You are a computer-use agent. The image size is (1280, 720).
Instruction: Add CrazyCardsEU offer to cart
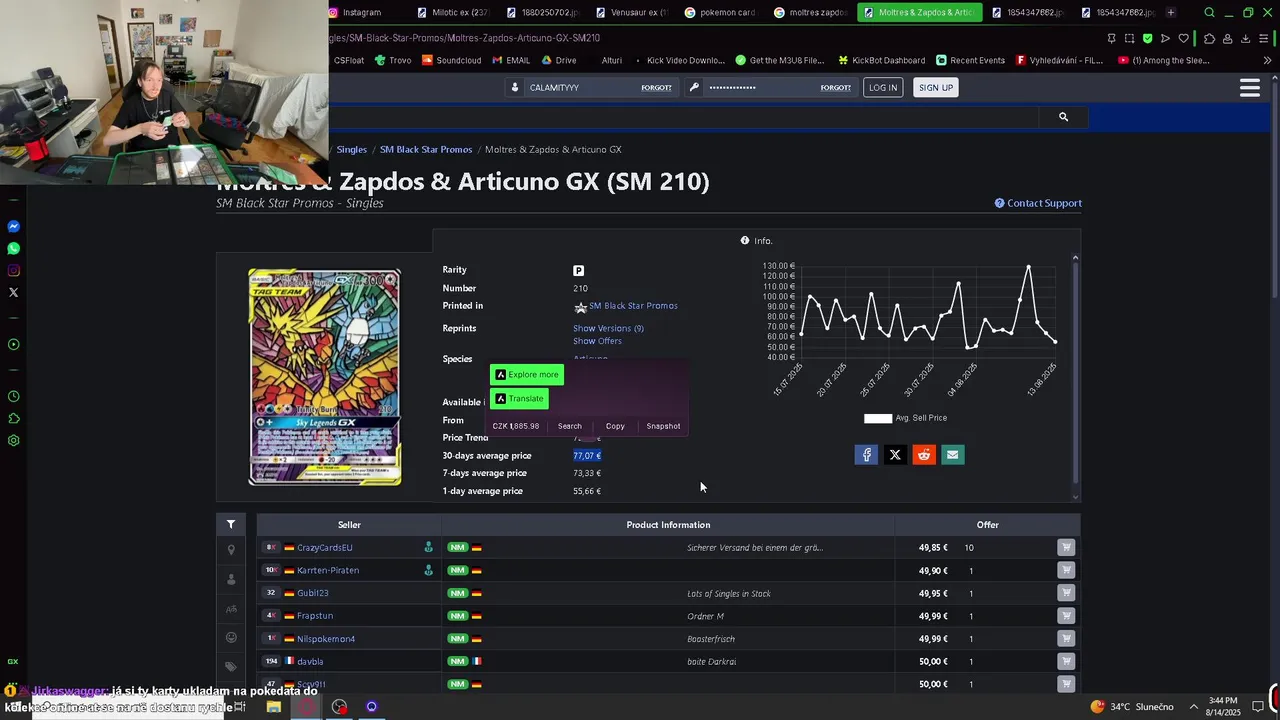[x=1066, y=548]
